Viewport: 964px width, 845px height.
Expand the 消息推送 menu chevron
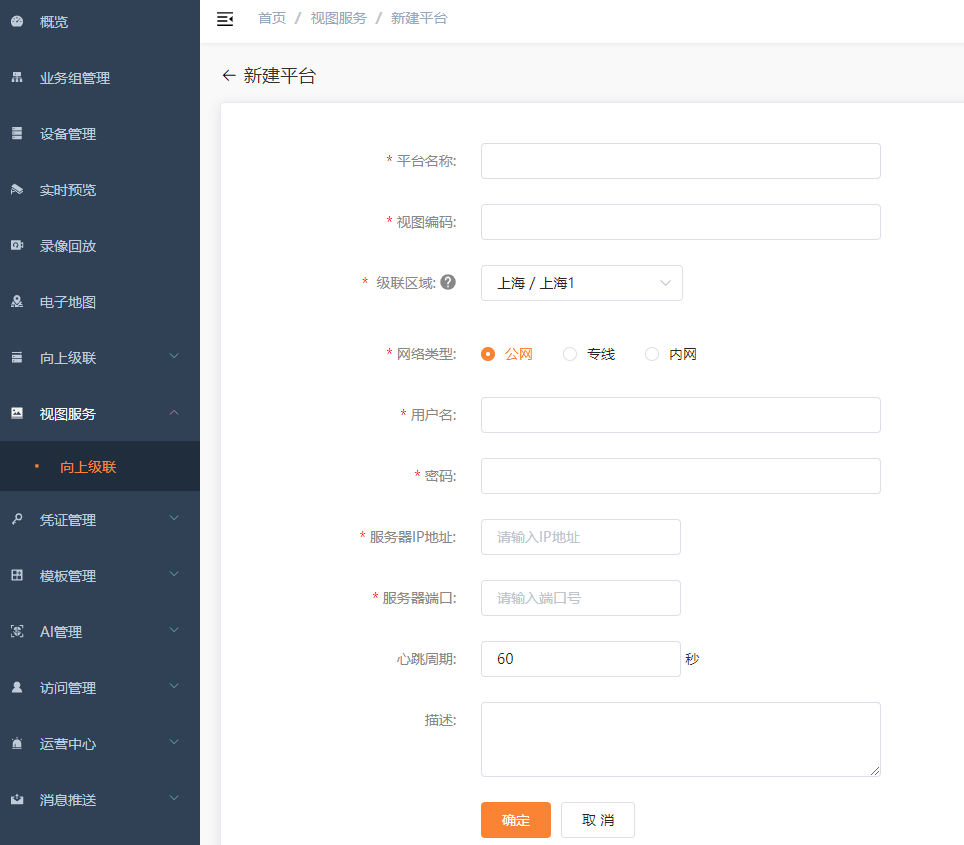tap(174, 798)
